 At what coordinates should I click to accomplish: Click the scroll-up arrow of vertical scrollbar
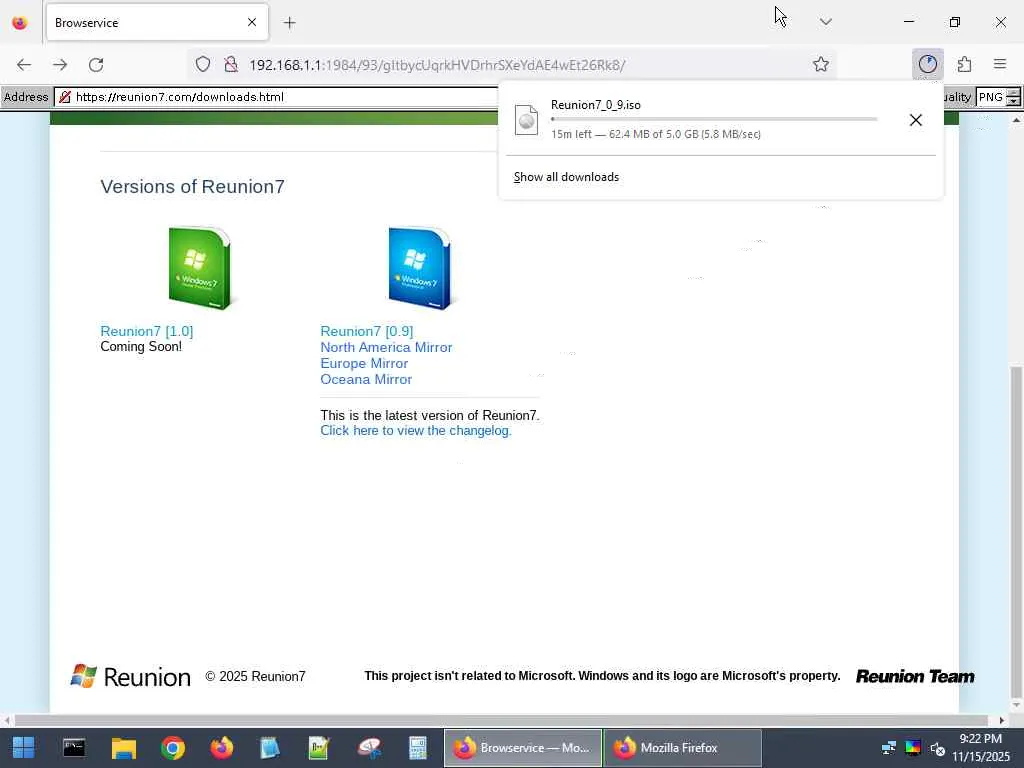(1016, 120)
